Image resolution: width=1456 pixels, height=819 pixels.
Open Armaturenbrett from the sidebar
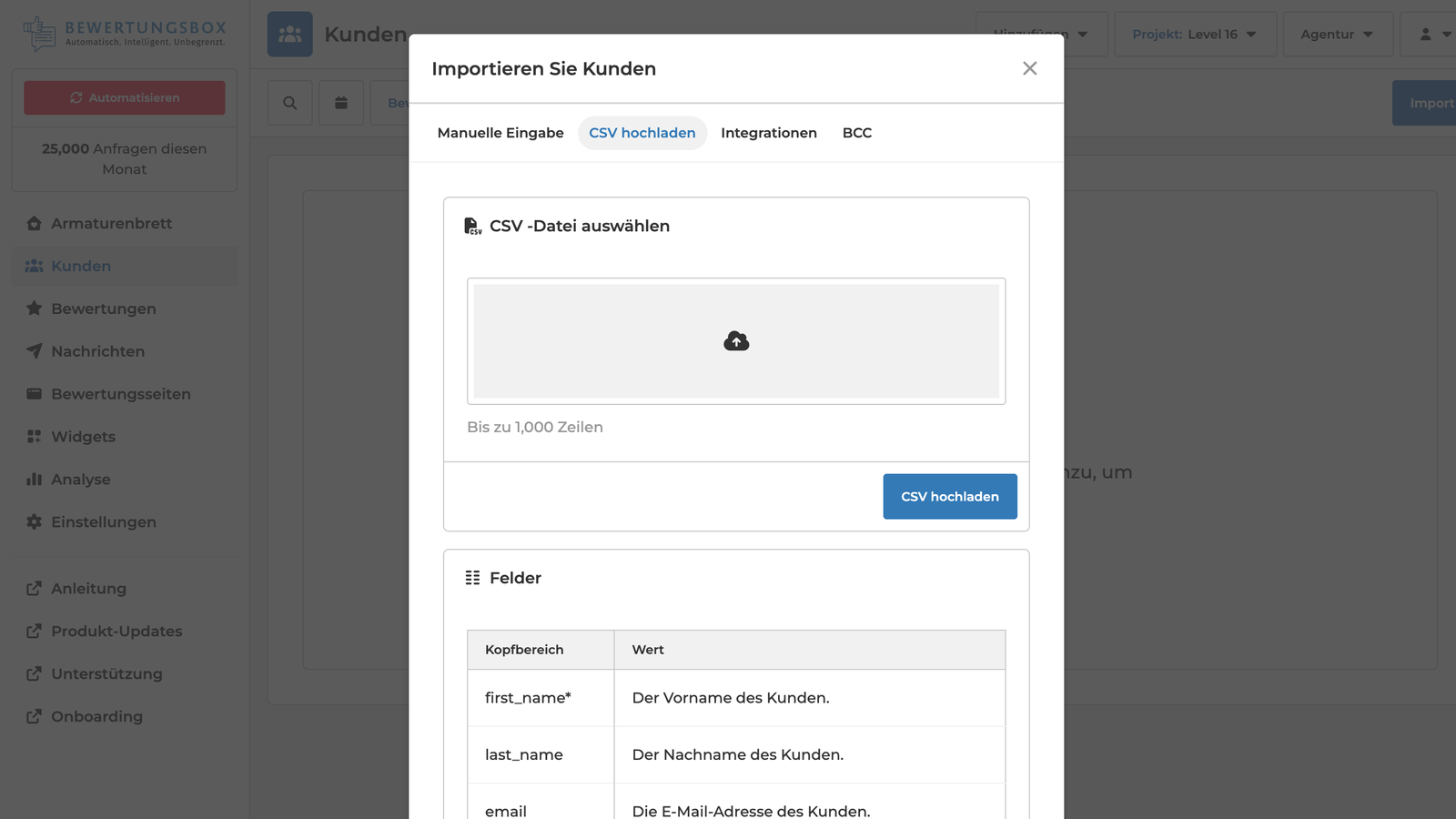[x=111, y=224]
